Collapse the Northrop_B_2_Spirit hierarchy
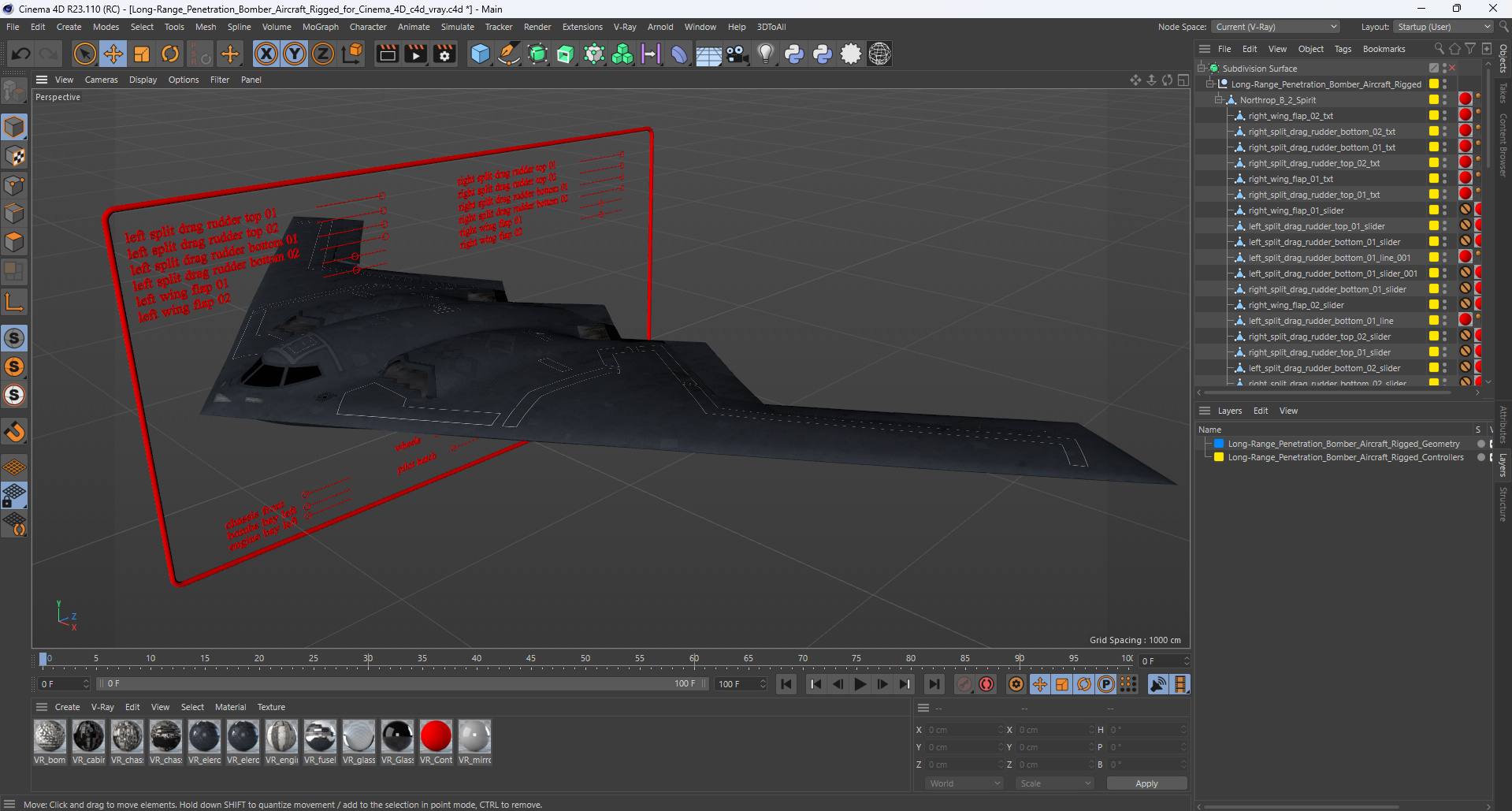The image size is (1512, 811). click(1219, 100)
